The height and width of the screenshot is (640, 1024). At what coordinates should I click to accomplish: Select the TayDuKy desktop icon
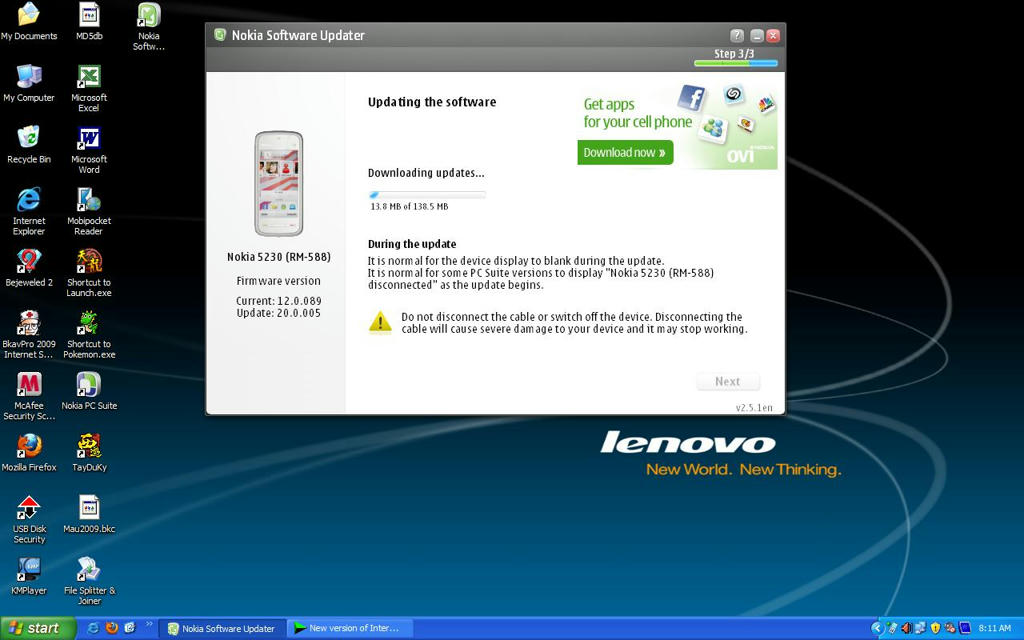(89, 453)
